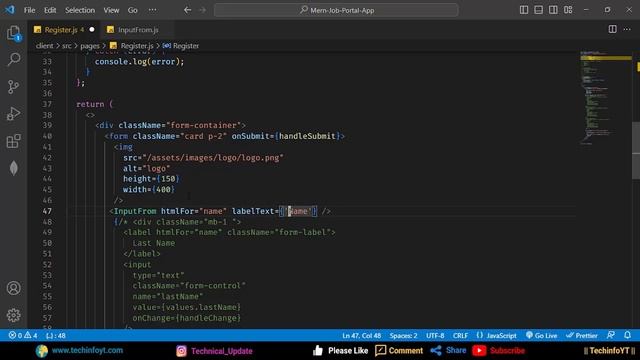The image size is (640, 360).
Task: Click src in the breadcrumb
Action: click(67, 46)
